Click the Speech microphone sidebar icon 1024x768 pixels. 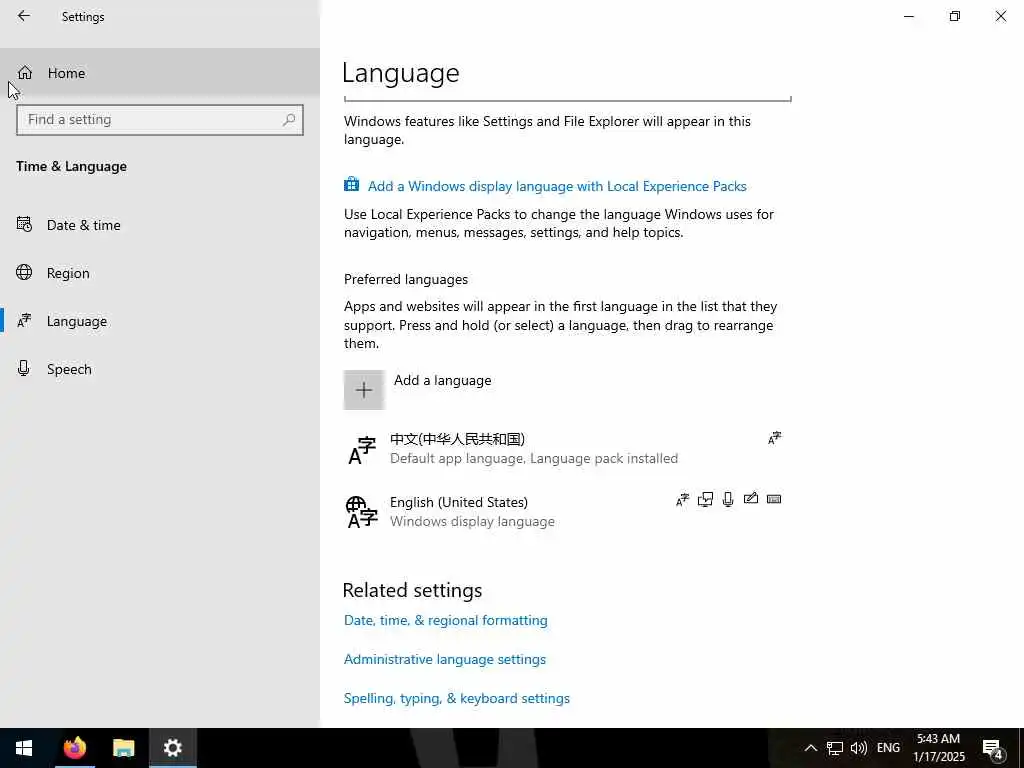[x=24, y=368]
